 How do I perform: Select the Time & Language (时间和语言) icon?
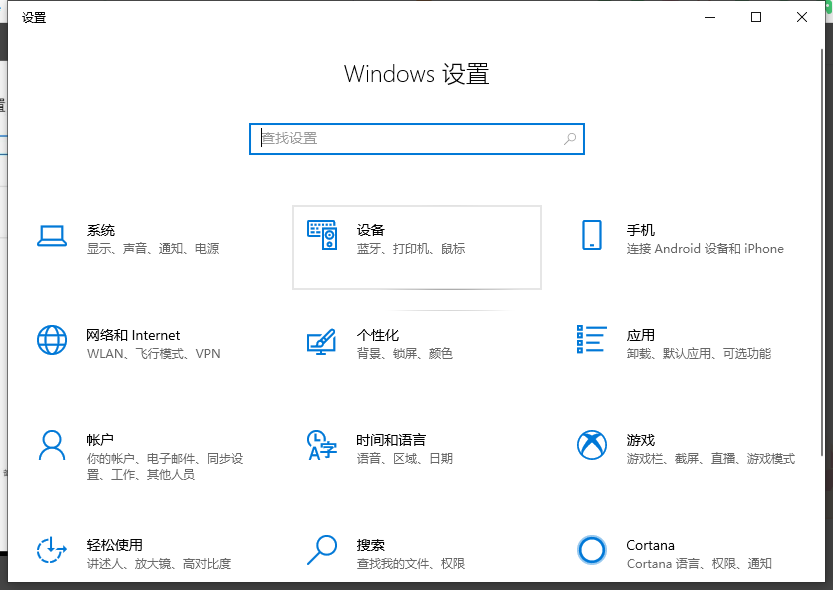point(321,445)
